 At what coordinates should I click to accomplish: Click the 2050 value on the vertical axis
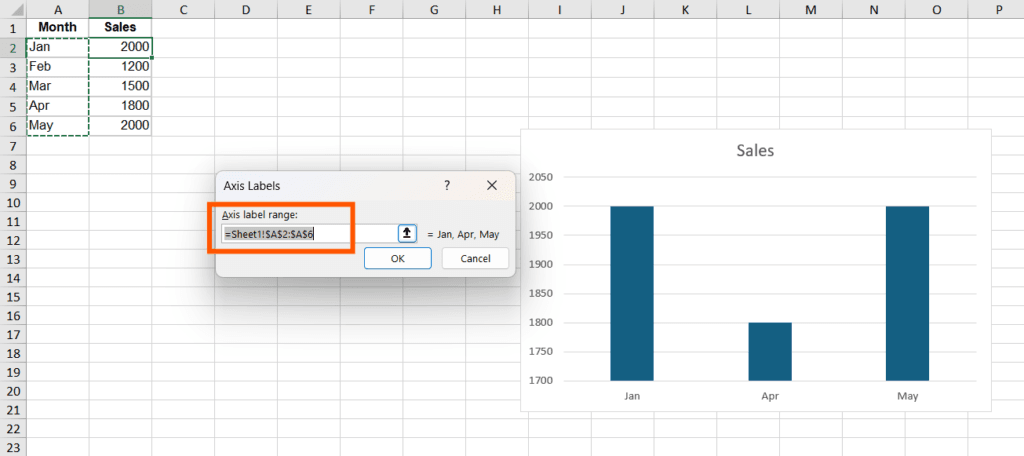coord(541,177)
